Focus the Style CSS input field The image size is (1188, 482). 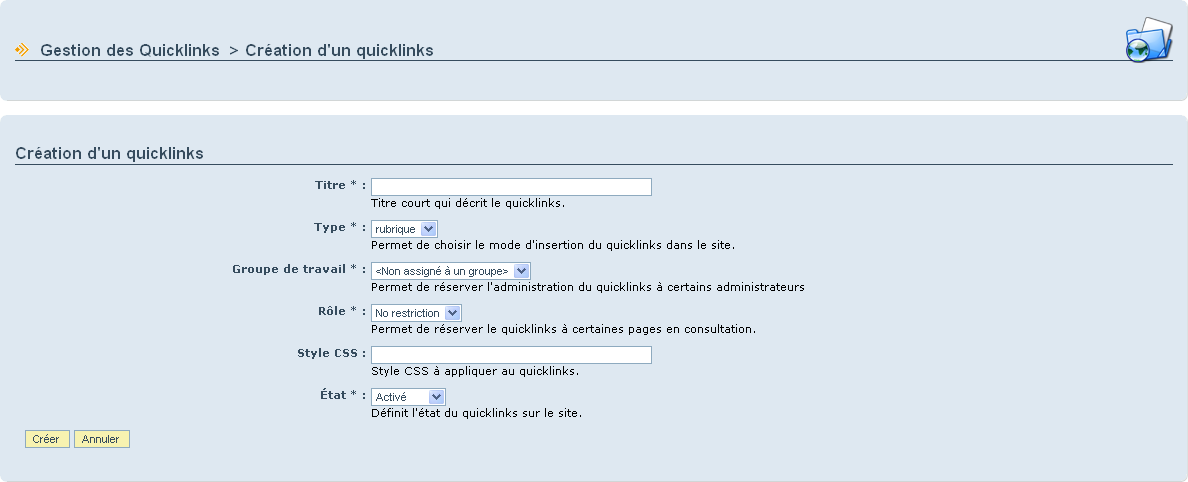point(511,355)
